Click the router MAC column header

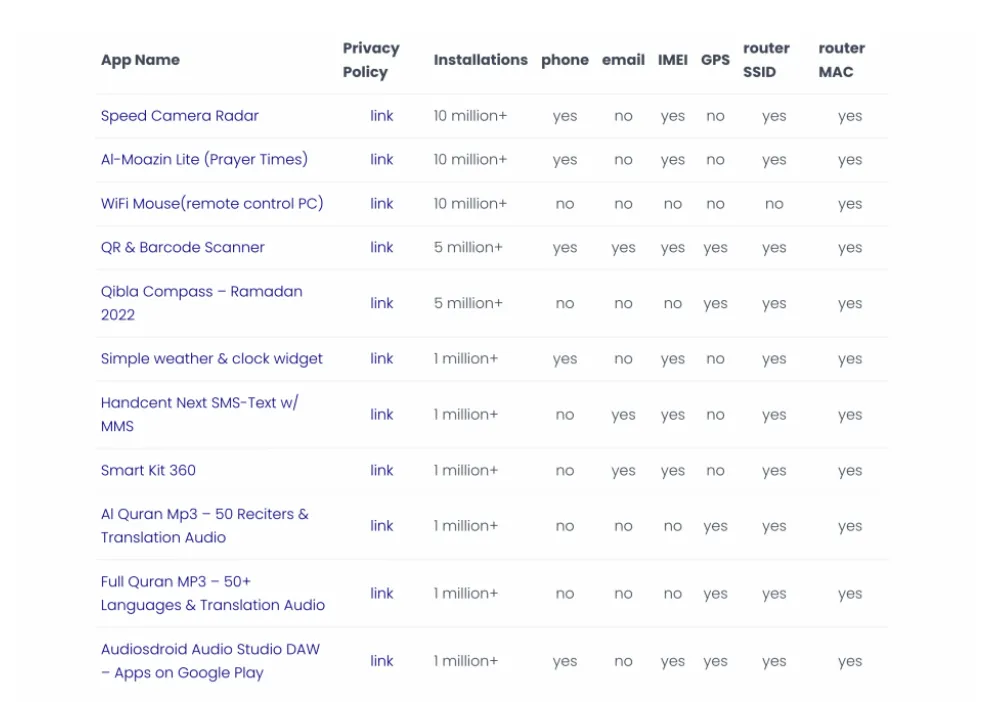(841, 60)
